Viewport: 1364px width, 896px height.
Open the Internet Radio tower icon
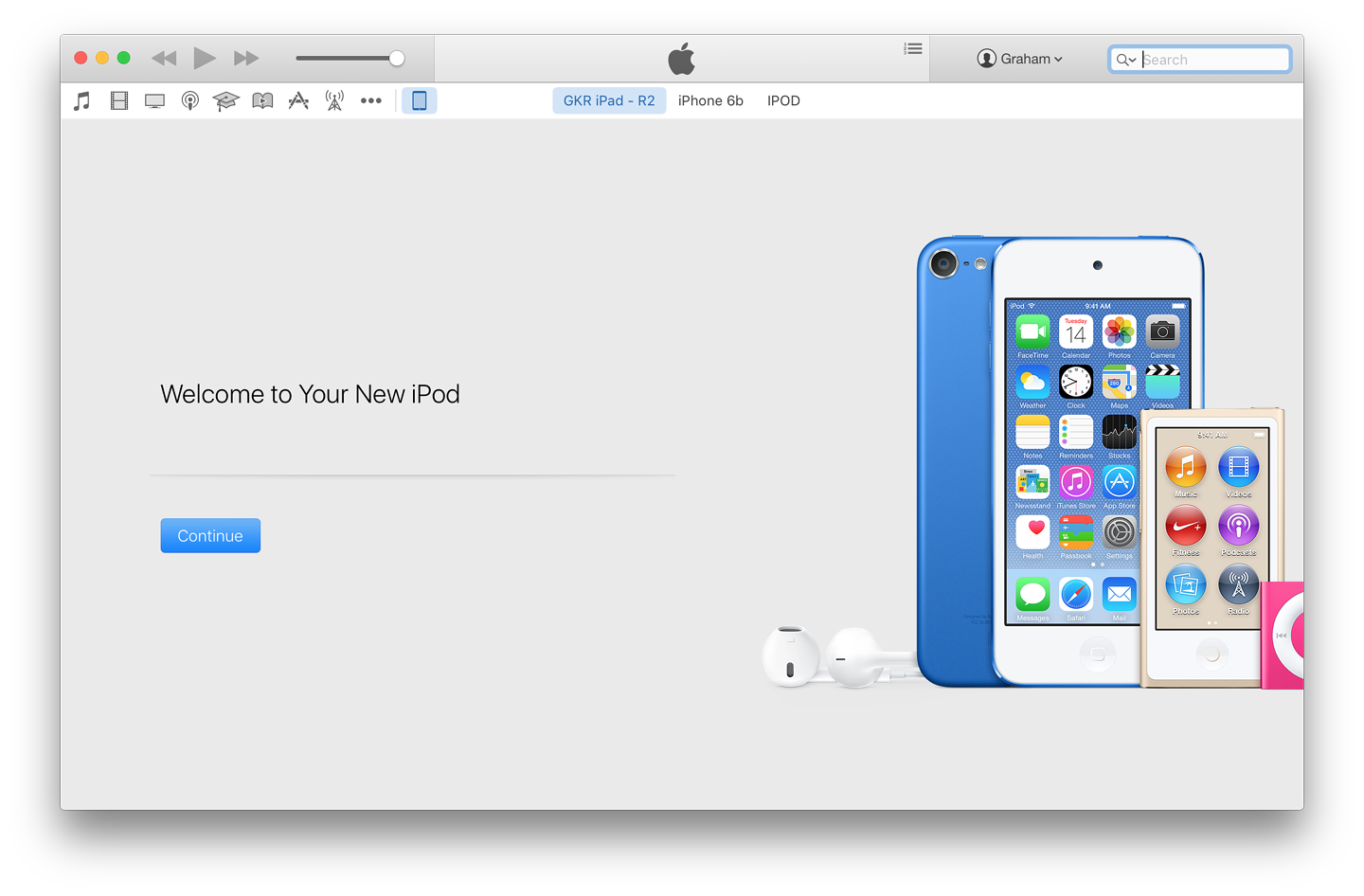click(334, 100)
